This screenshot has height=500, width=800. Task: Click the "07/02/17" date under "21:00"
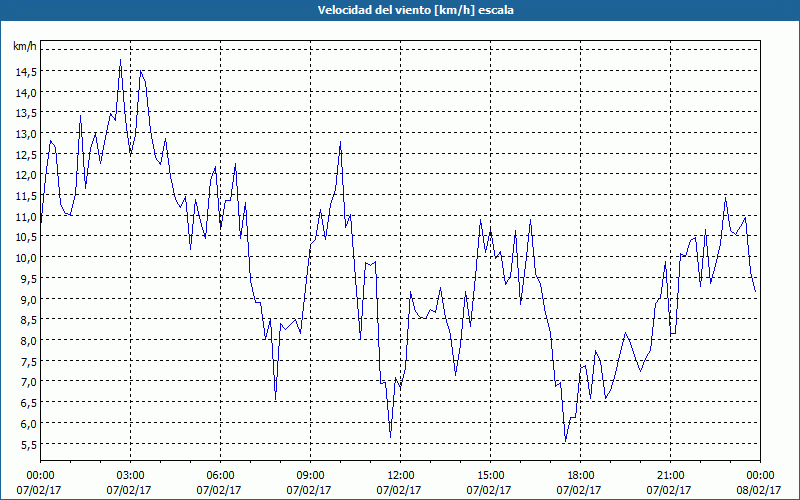click(x=669, y=490)
